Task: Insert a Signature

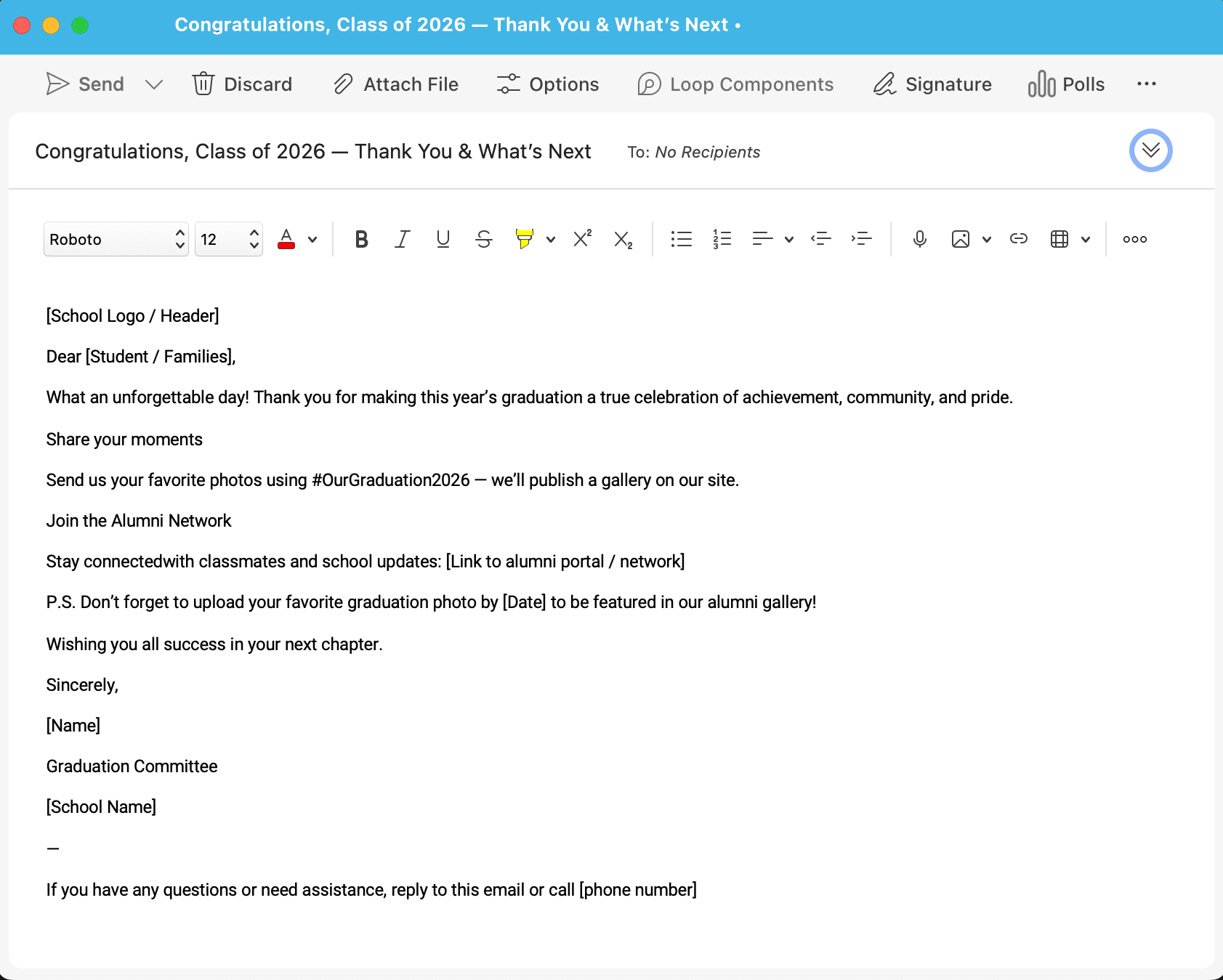Action: pos(932,84)
